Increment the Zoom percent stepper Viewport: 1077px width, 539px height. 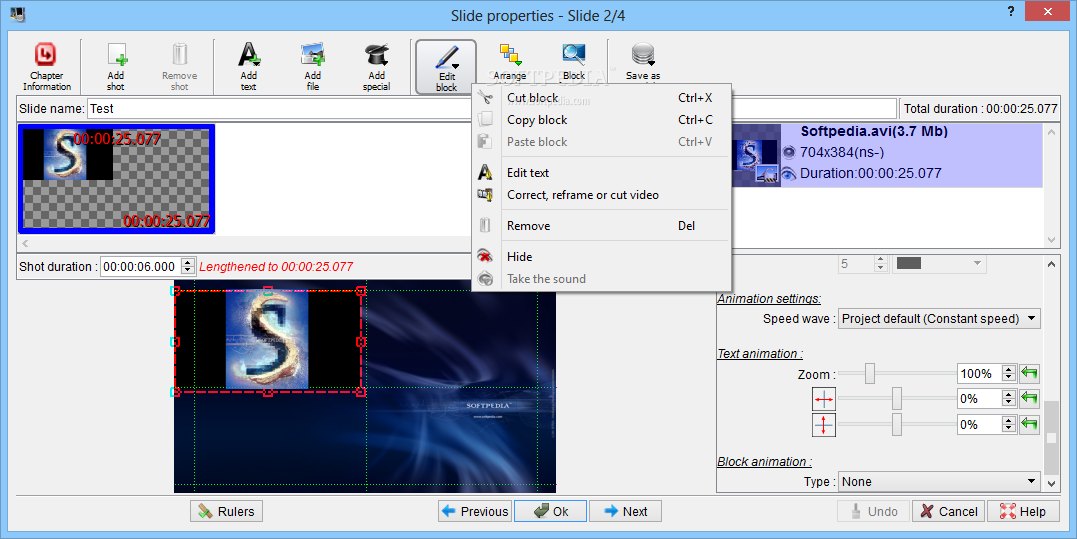click(1008, 370)
